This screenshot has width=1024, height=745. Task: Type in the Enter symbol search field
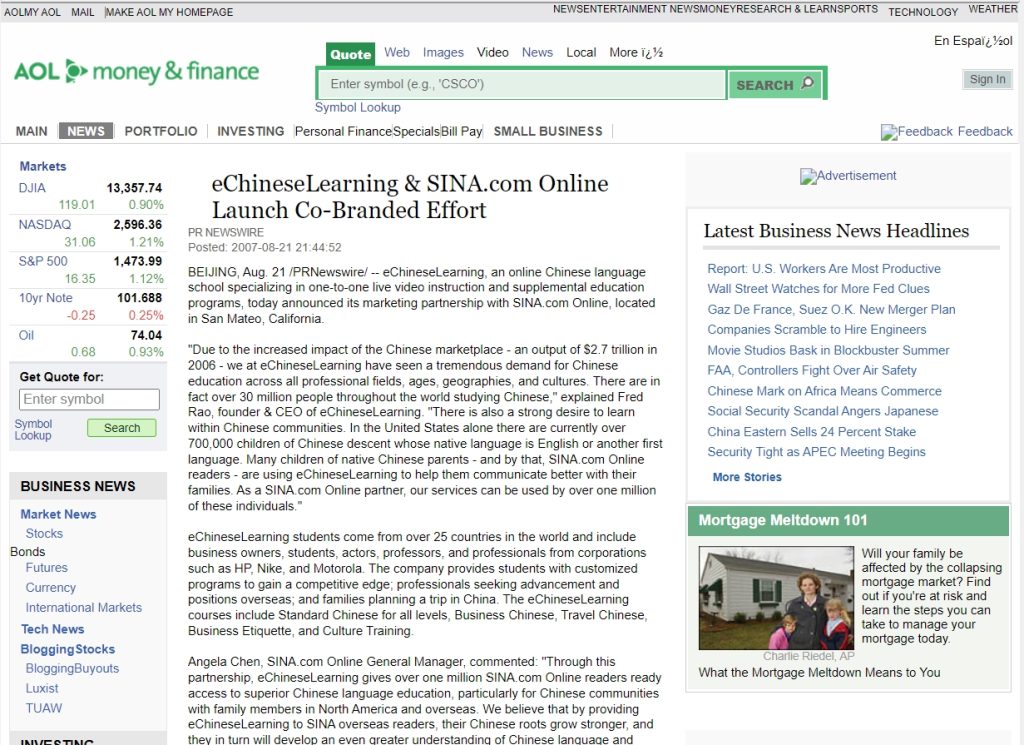pos(521,84)
